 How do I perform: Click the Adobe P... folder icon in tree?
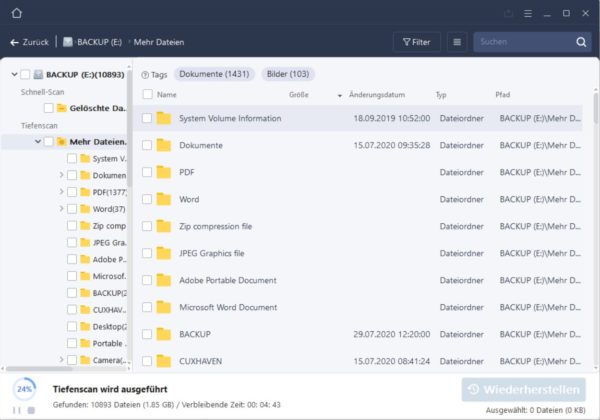[x=85, y=259]
